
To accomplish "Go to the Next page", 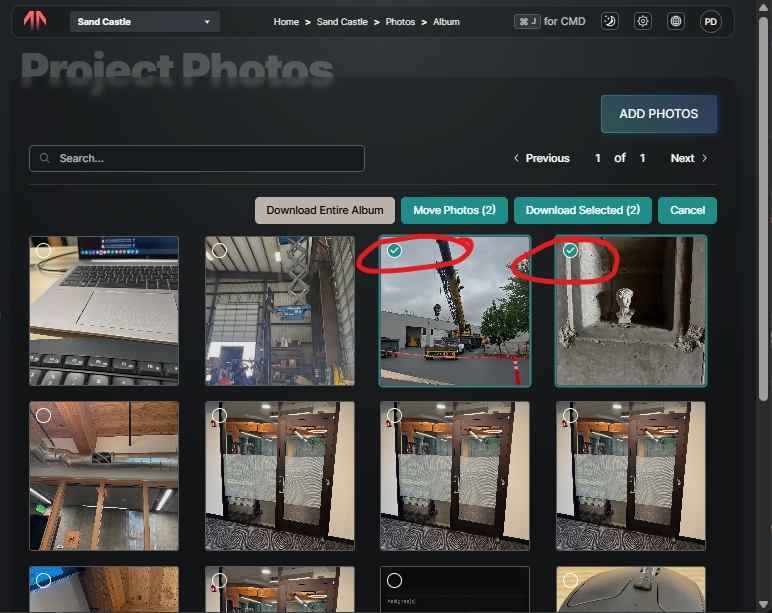I will click(x=688, y=158).
